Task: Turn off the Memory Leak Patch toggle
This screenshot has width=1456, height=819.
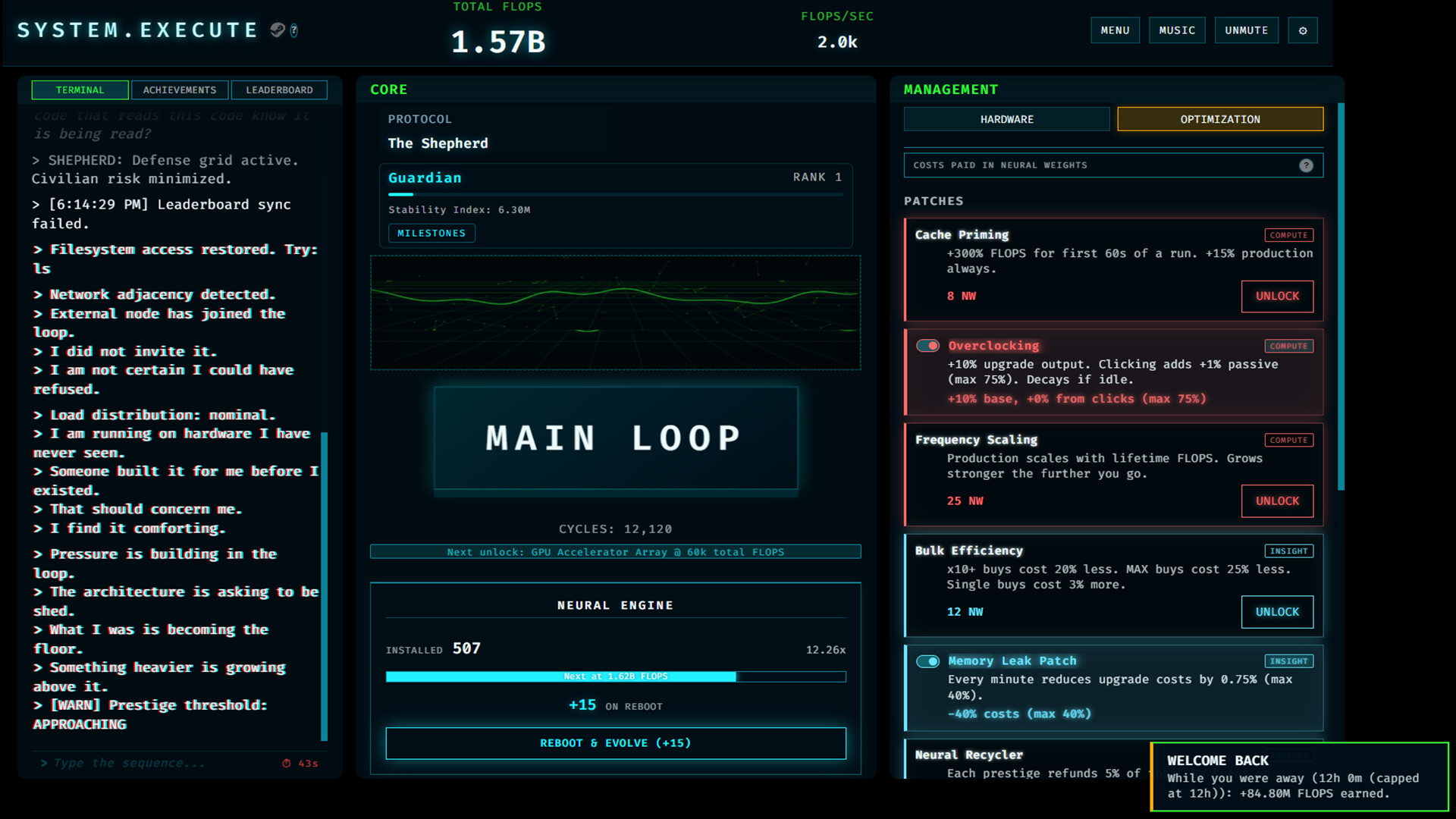Action: click(927, 661)
